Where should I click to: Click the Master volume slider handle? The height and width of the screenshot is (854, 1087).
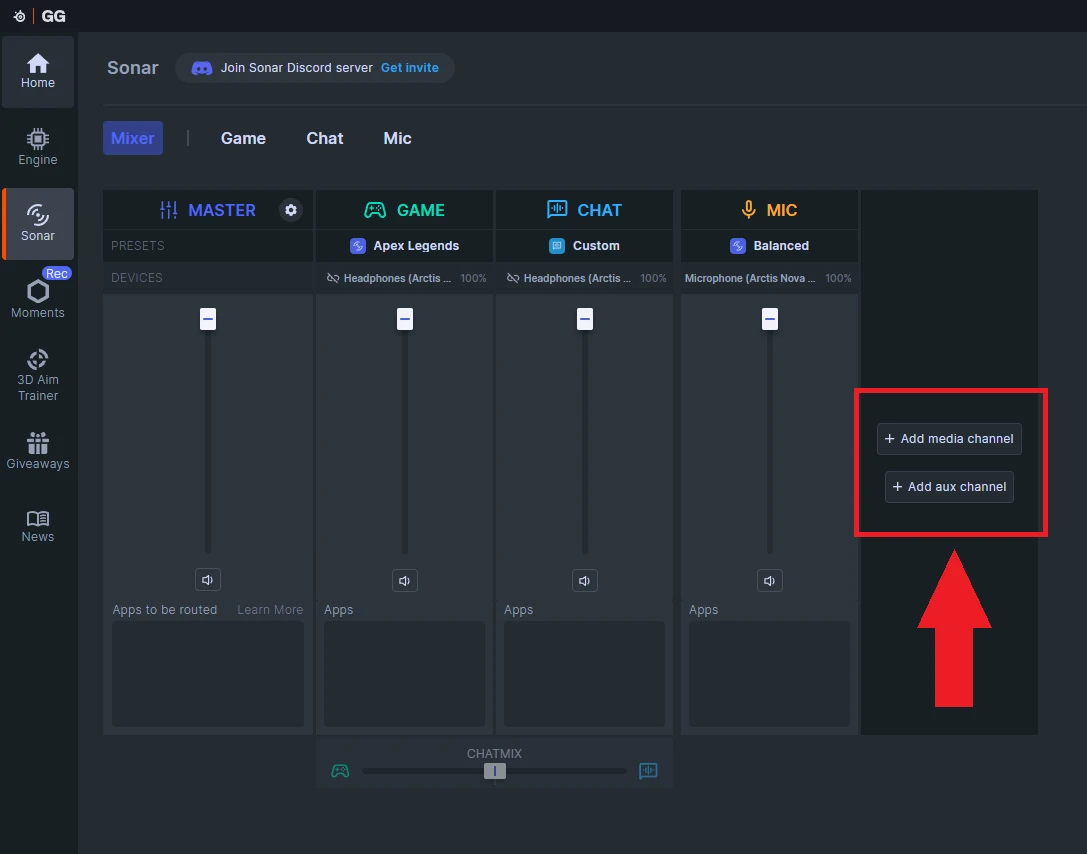(208, 319)
